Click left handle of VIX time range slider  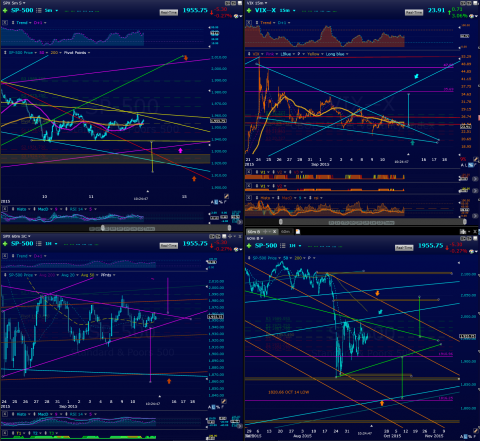click(x=281, y=222)
